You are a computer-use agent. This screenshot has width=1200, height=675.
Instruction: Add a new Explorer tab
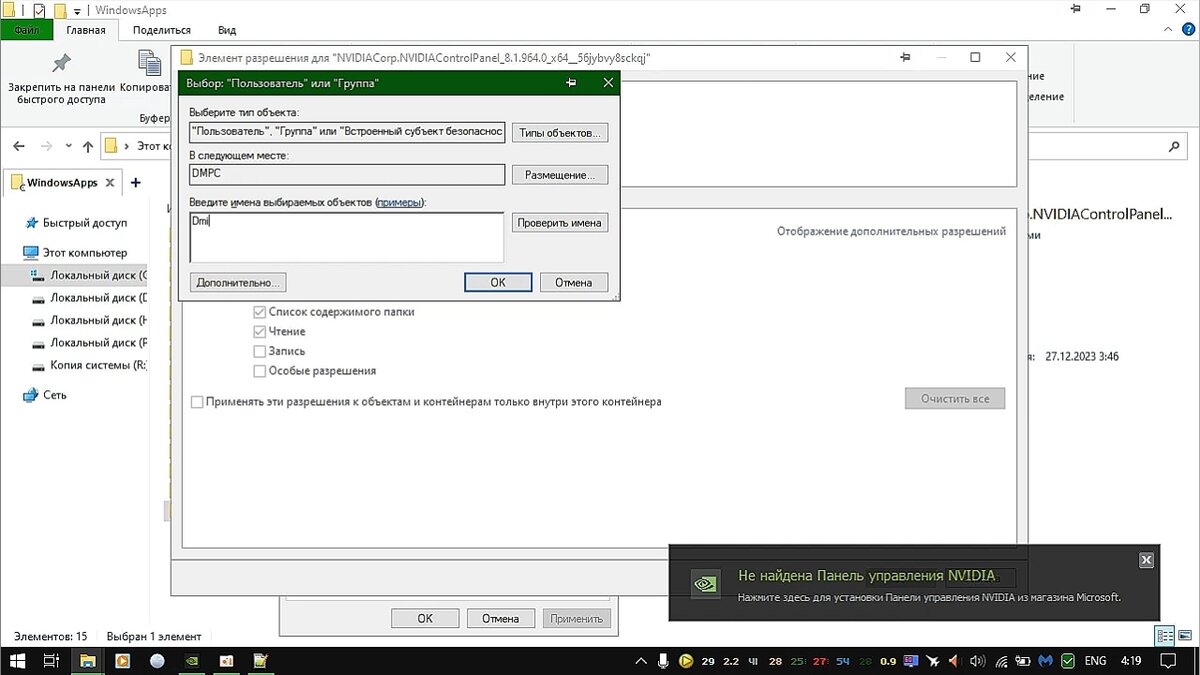tap(136, 183)
